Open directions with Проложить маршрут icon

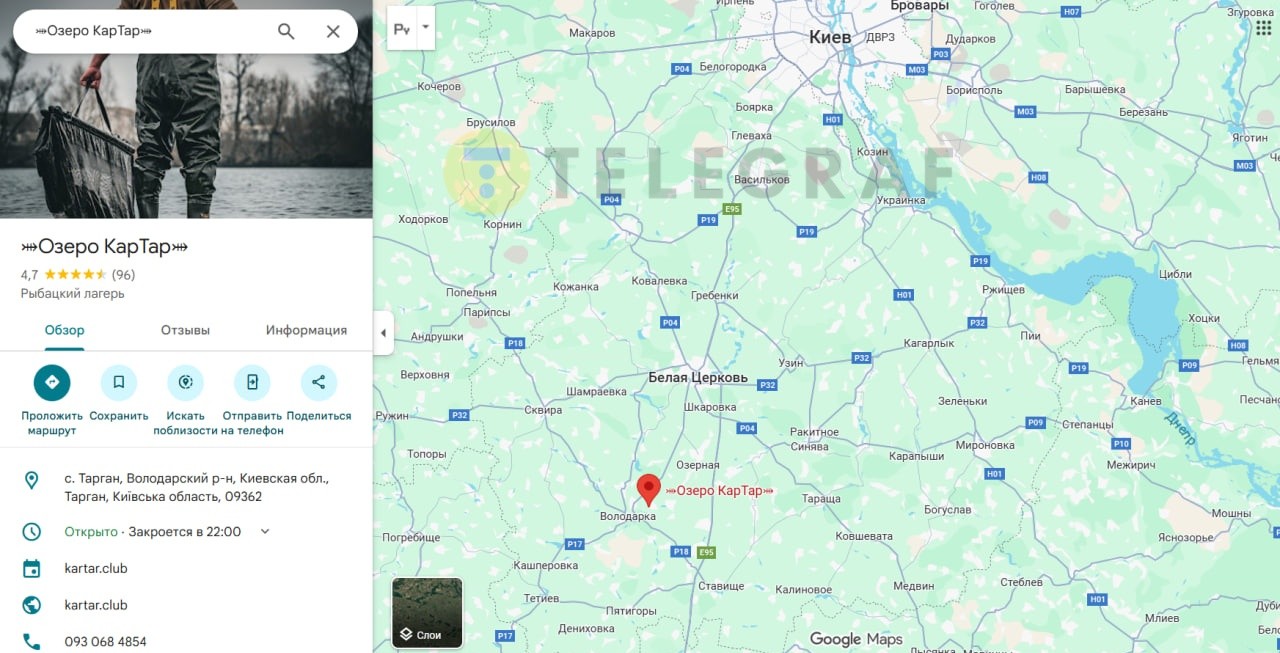pos(52,383)
